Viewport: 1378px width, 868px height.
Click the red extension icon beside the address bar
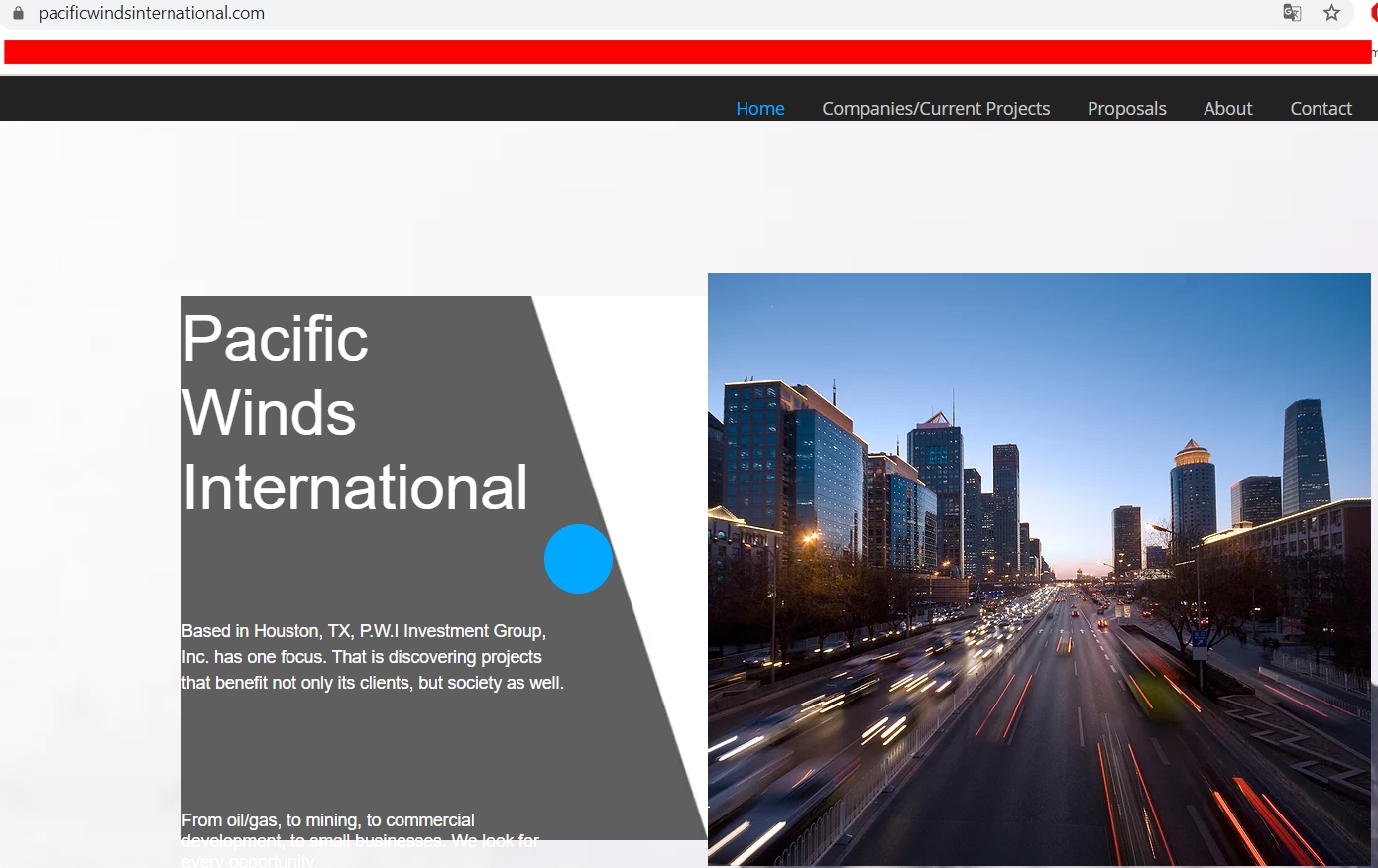point(1373,13)
